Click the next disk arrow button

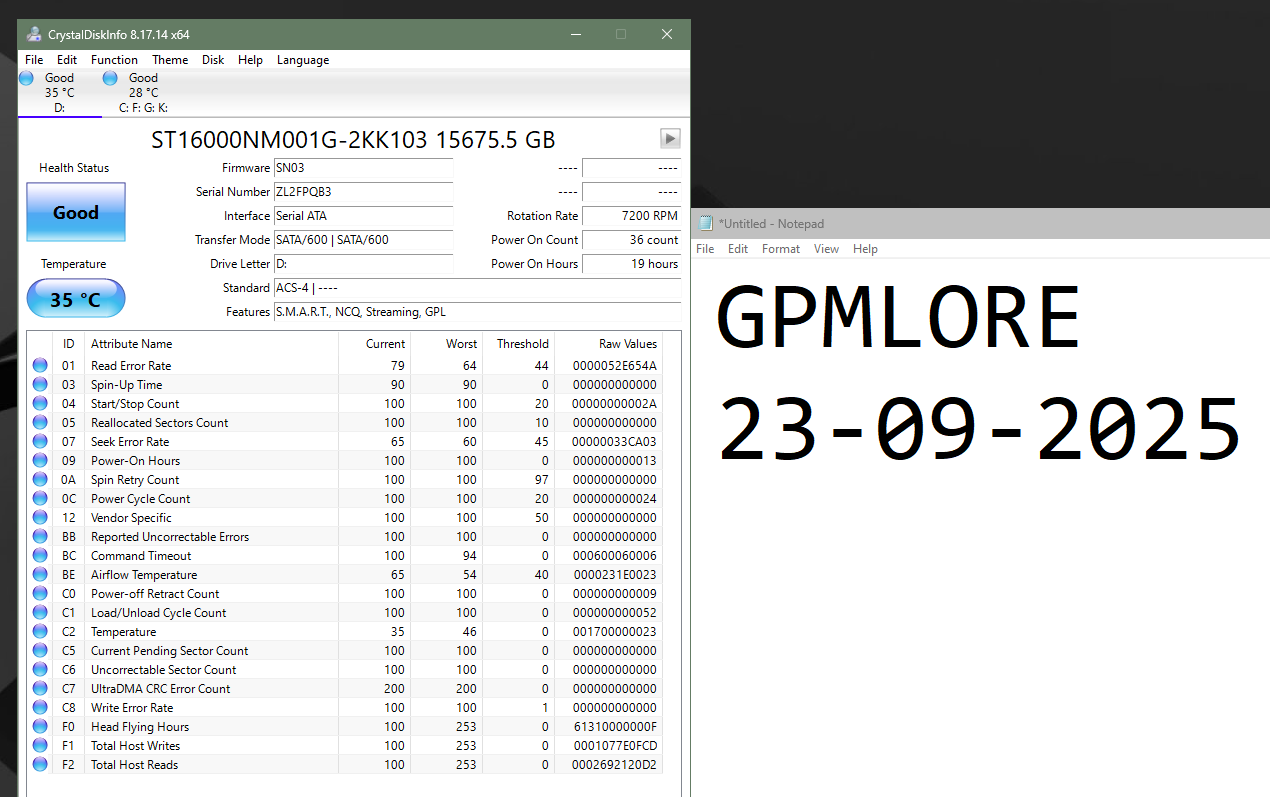tap(670, 139)
